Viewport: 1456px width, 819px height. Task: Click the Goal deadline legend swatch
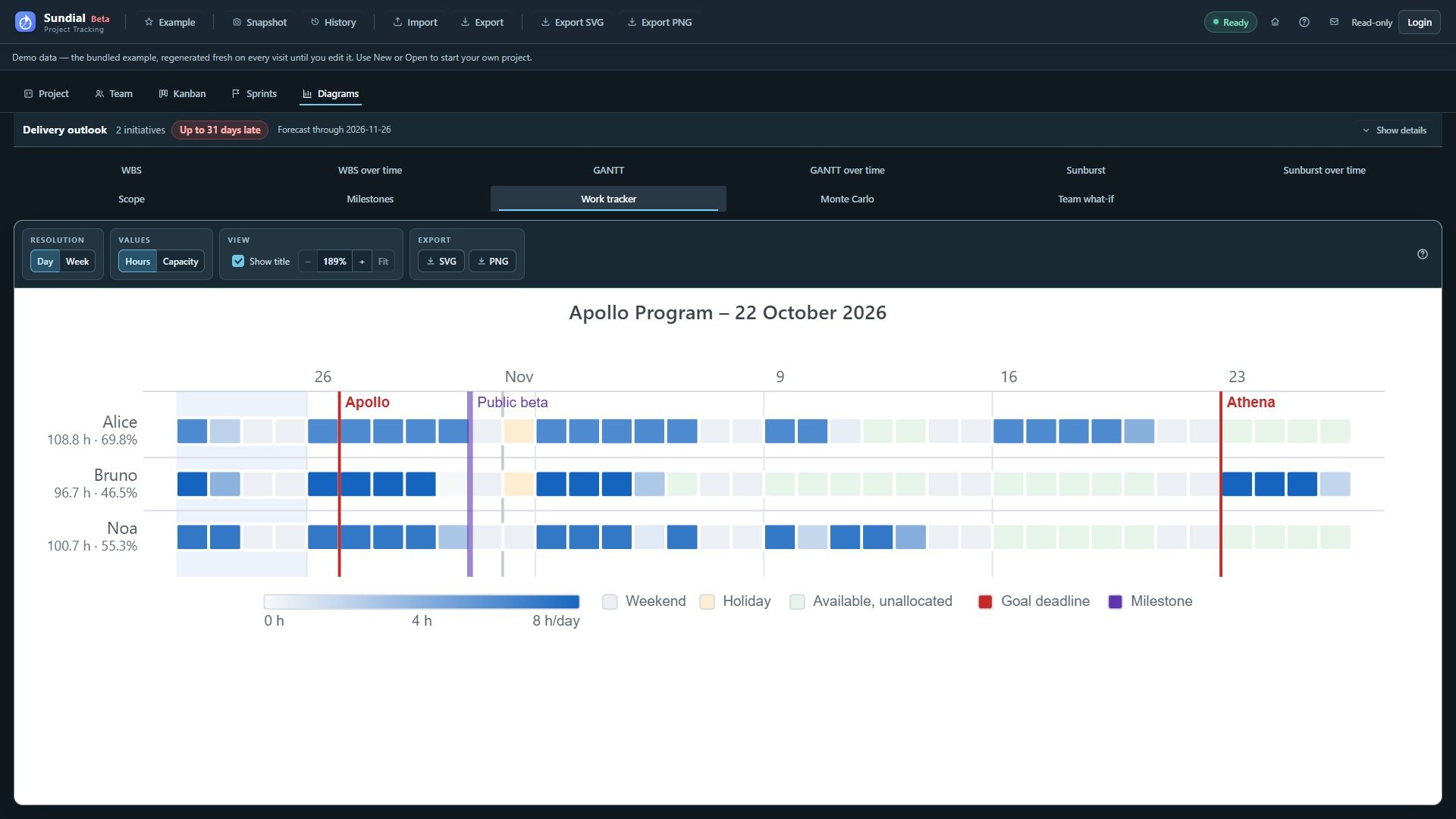click(985, 601)
